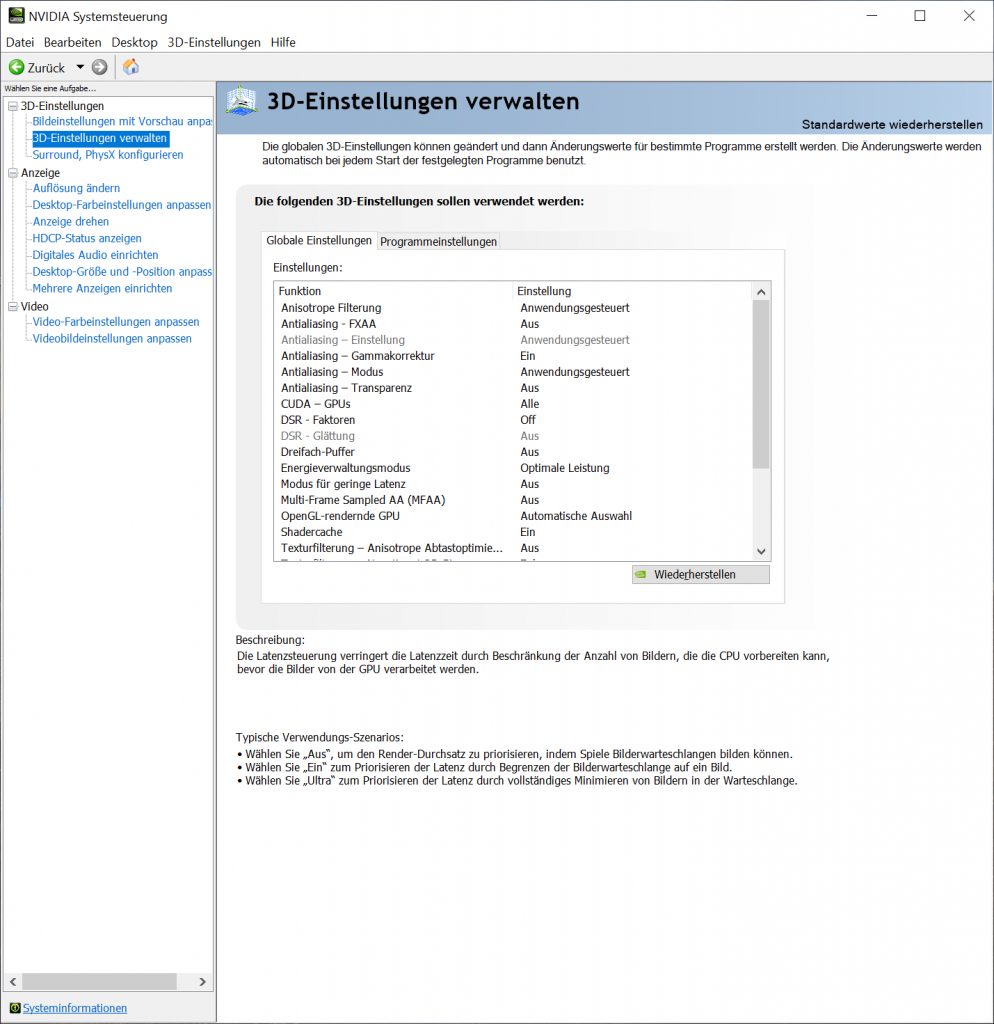Click the settings list scroll up arrow
The width and height of the screenshot is (994, 1024).
point(761,292)
